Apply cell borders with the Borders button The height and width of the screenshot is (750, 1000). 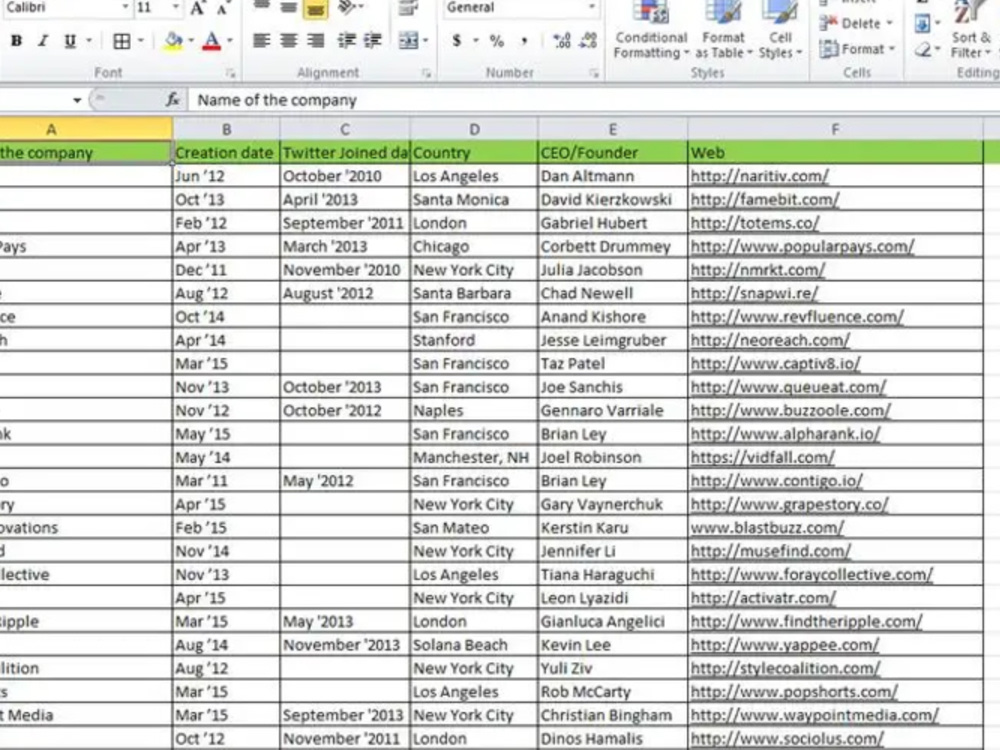coord(121,41)
